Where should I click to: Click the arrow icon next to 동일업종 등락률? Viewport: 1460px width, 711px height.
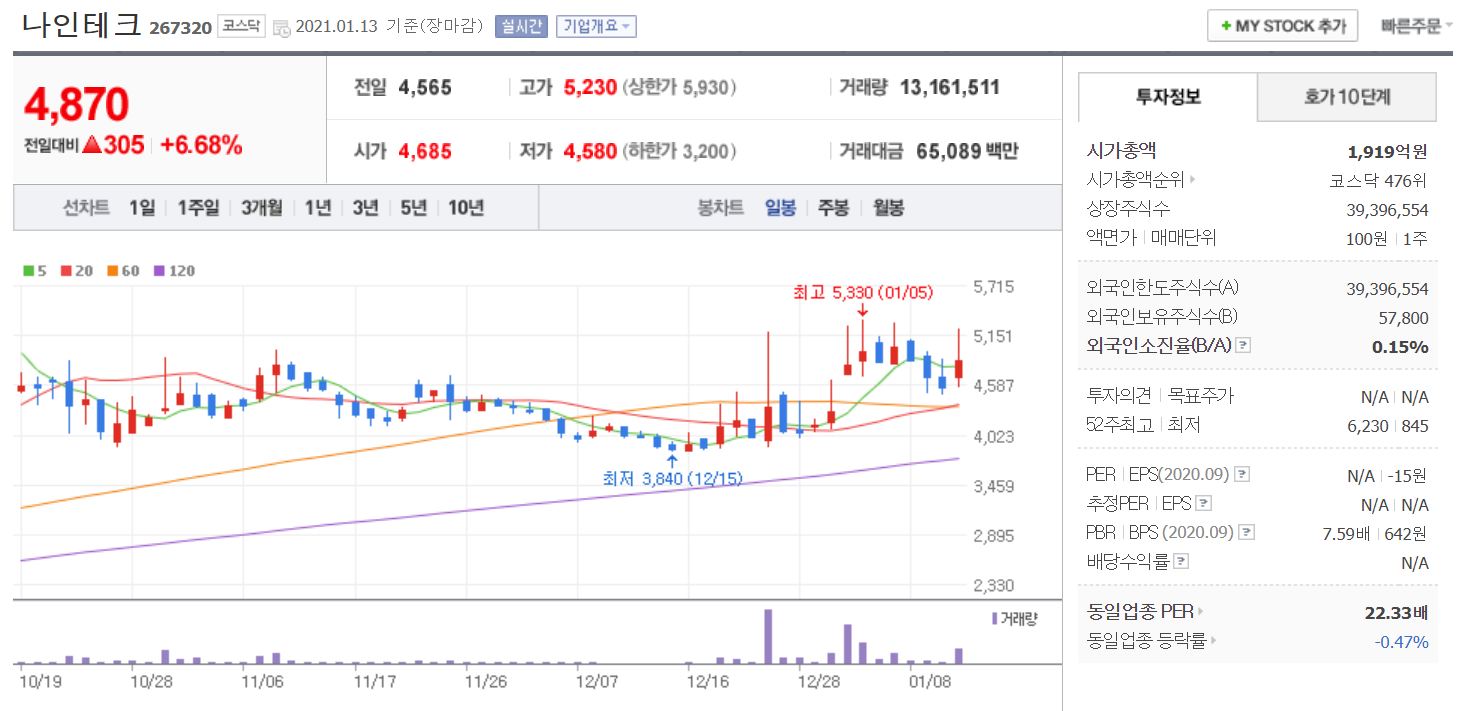1213,642
